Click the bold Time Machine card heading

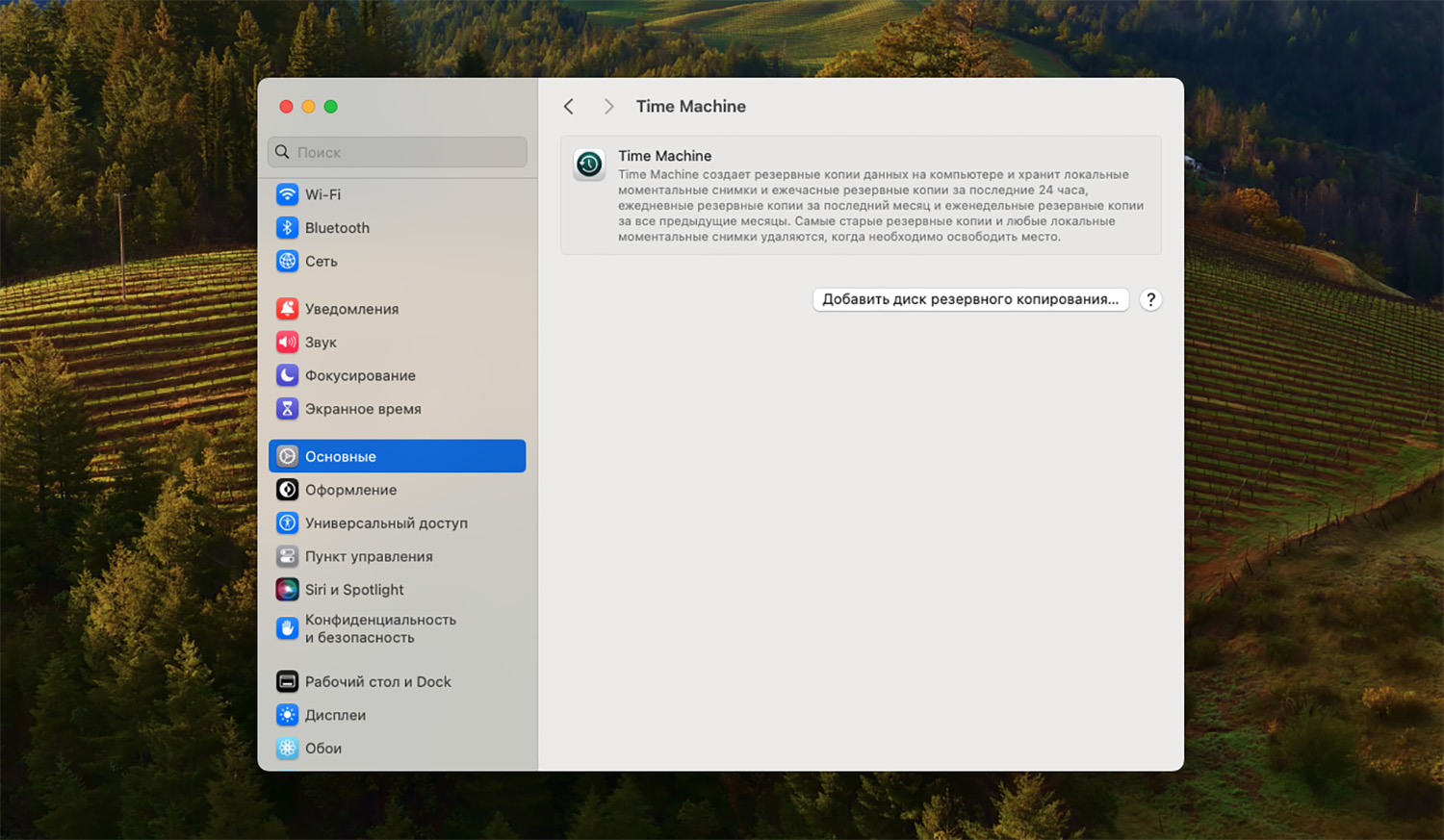tap(665, 156)
